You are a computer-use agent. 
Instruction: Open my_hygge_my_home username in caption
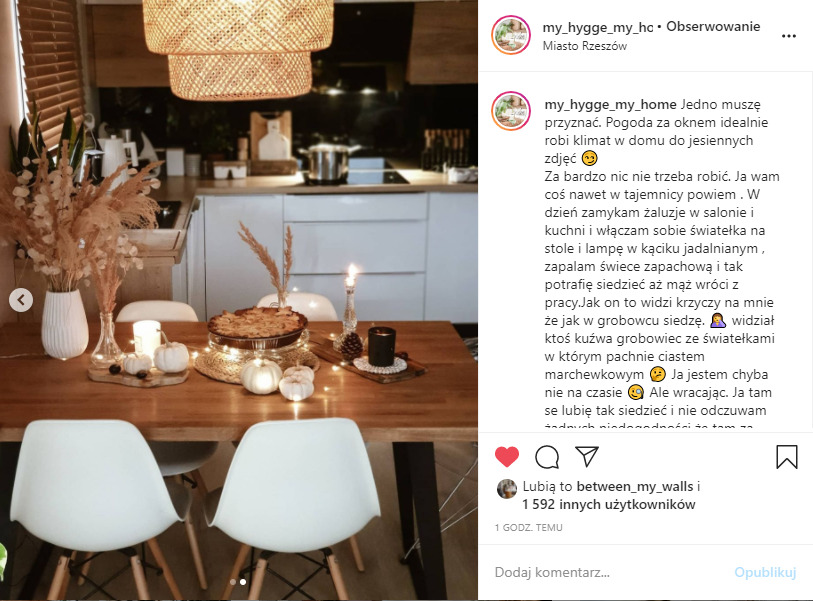point(610,105)
